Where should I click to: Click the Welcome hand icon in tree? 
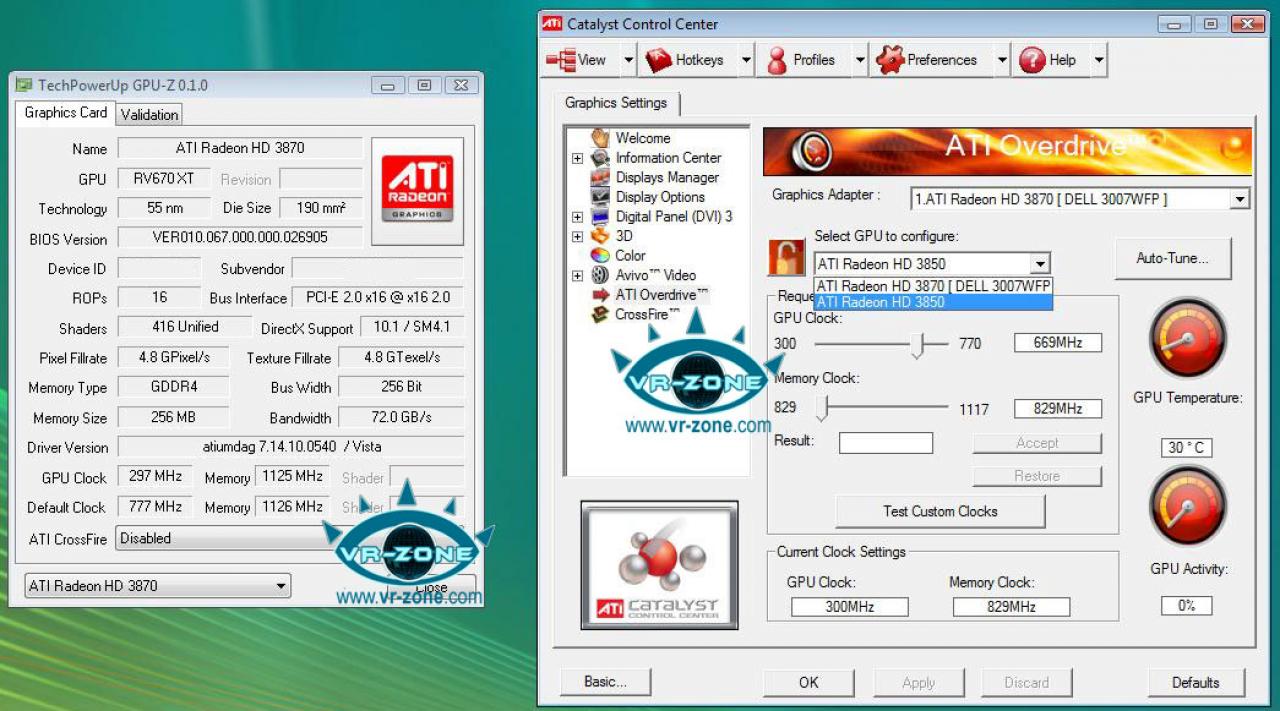tap(600, 137)
